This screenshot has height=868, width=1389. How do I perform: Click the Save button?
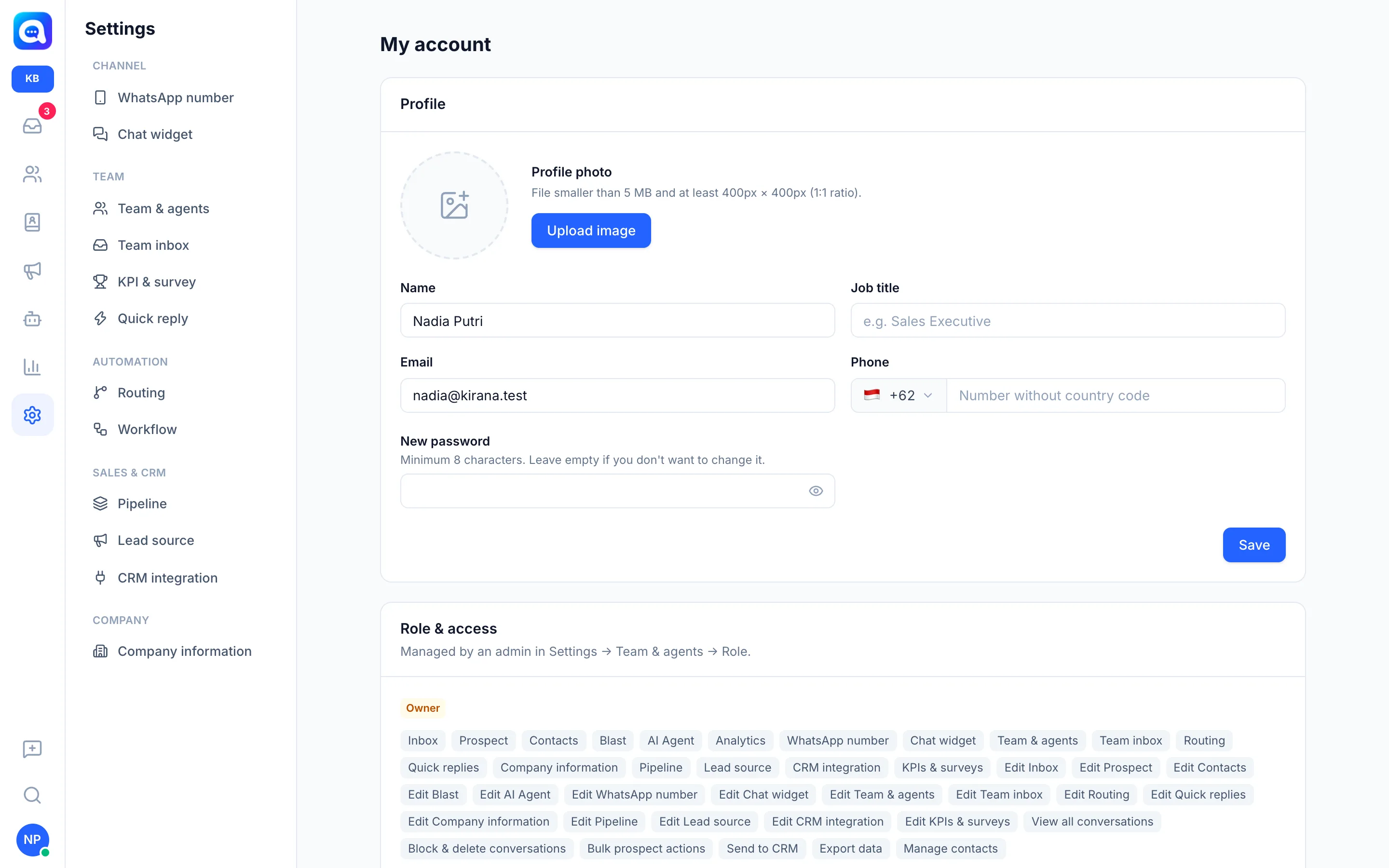(x=1253, y=545)
